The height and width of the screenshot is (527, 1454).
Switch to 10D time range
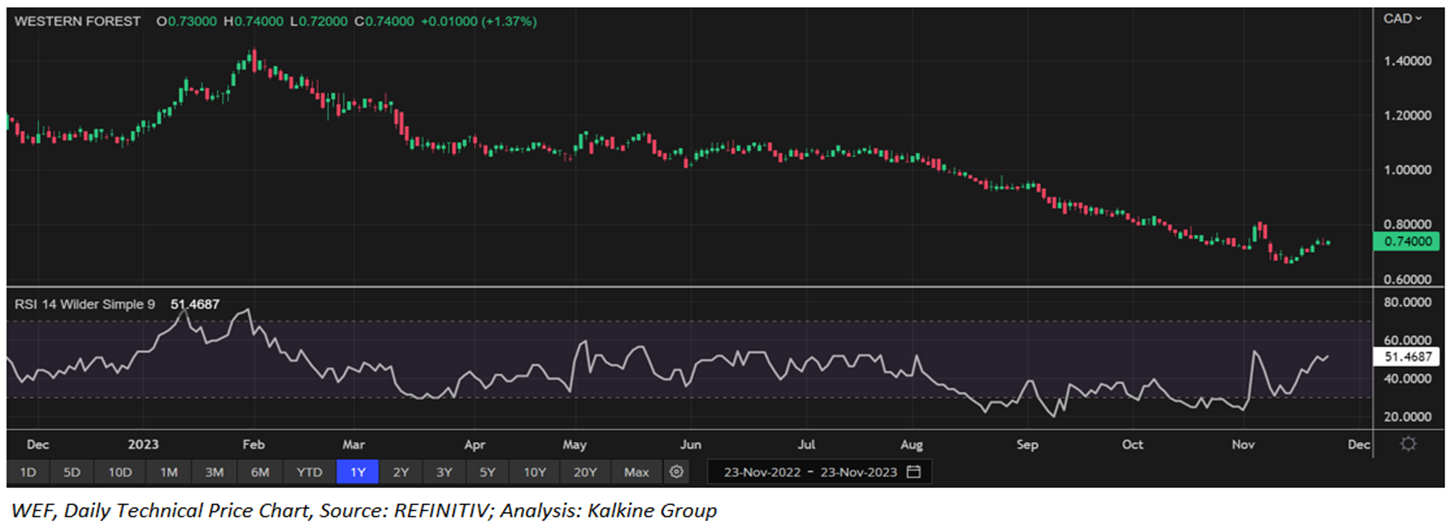coord(120,471)
